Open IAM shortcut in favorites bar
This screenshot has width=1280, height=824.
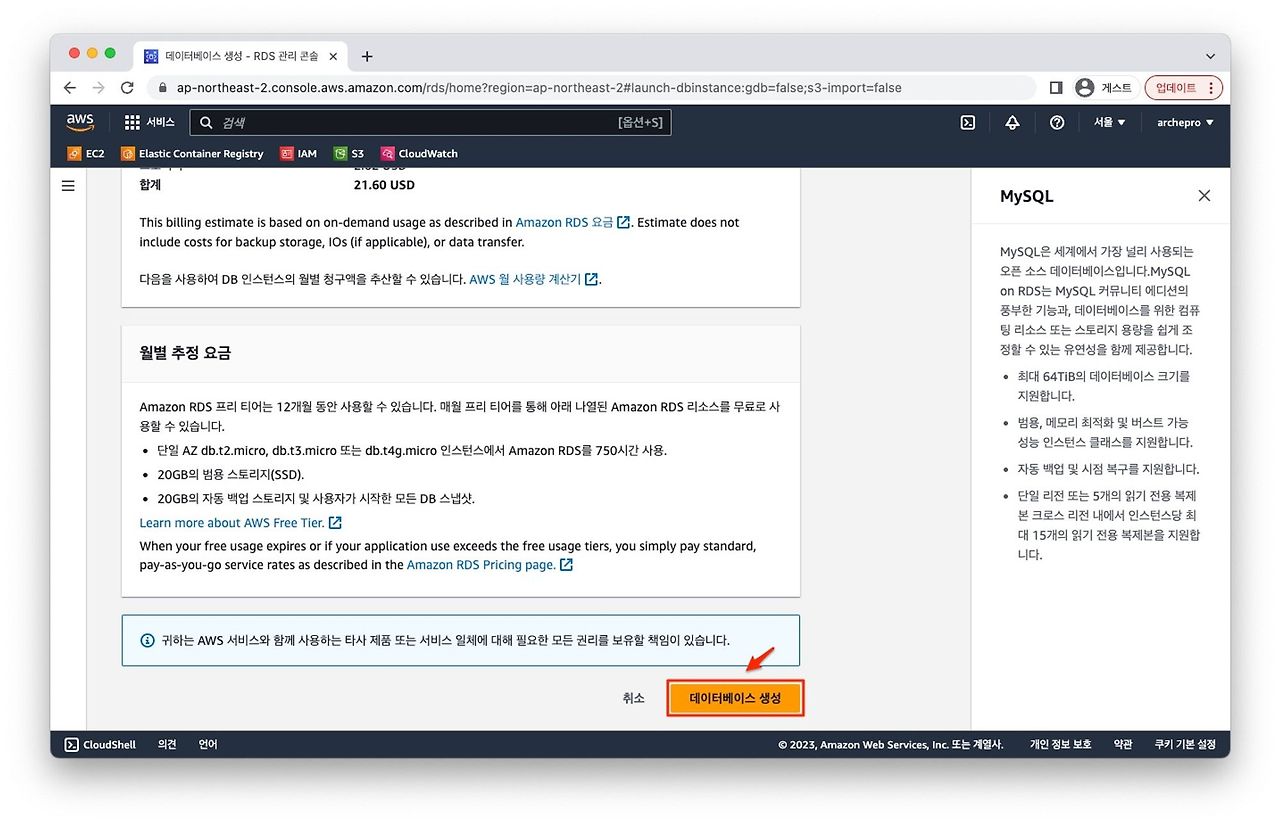pyautogui.click(x=298, y=154)
